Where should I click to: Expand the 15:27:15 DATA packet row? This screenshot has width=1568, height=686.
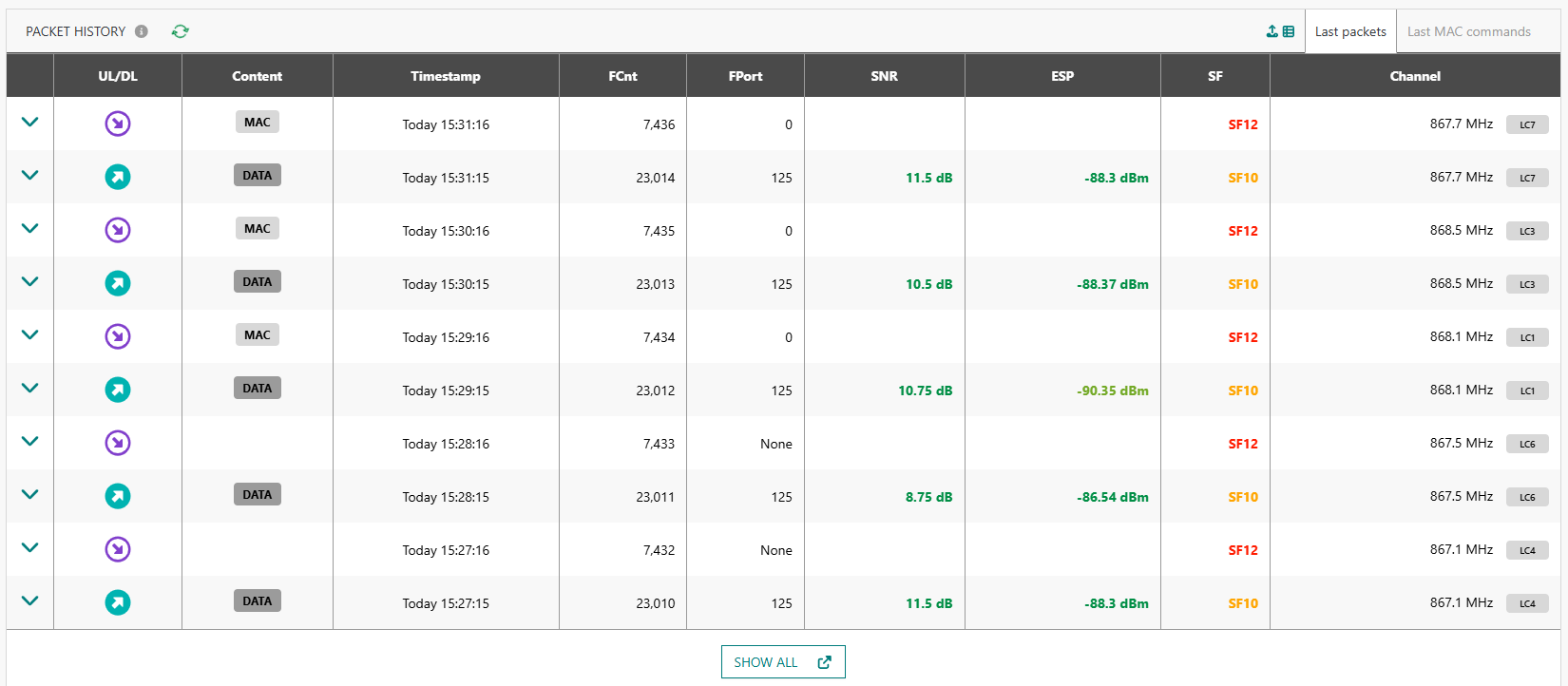pyautogui.click(x=29, y=601)
